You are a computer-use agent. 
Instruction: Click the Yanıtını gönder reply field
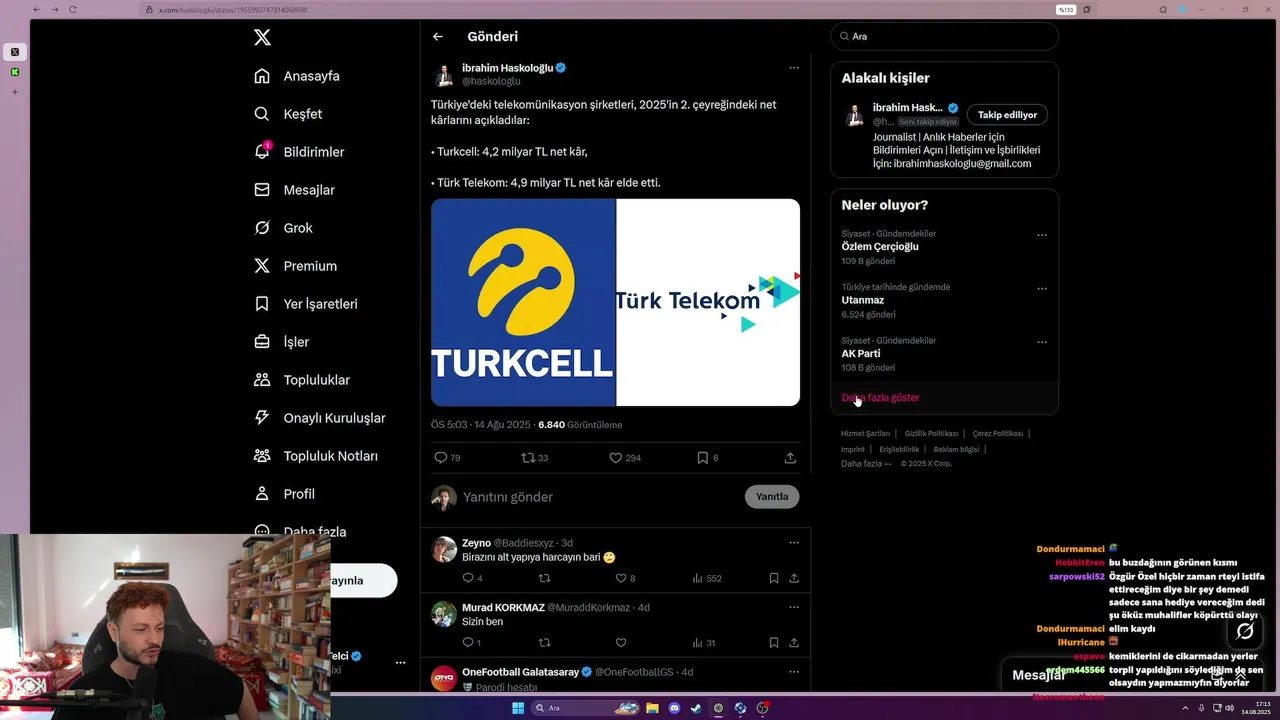[x=600, y=497]
